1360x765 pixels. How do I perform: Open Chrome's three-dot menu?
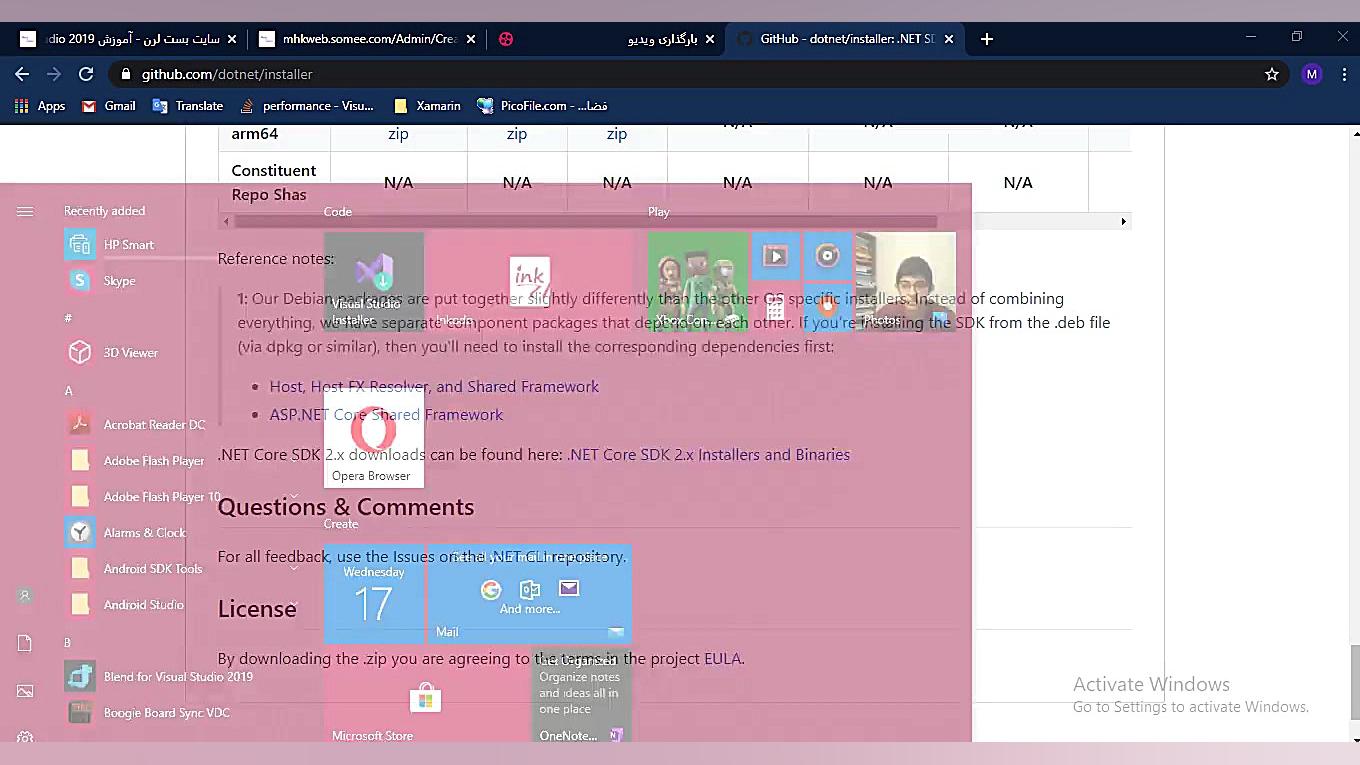tap(1343, 74)
